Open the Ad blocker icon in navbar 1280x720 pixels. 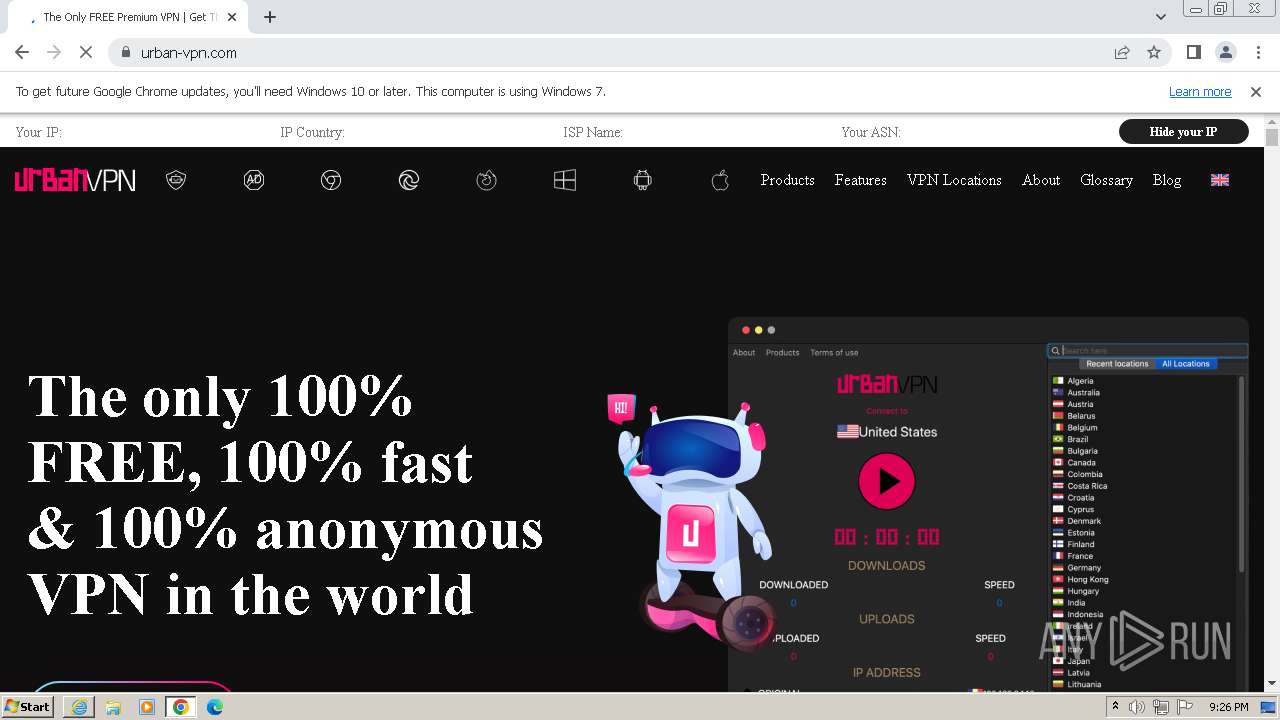[x=254, y=180]
